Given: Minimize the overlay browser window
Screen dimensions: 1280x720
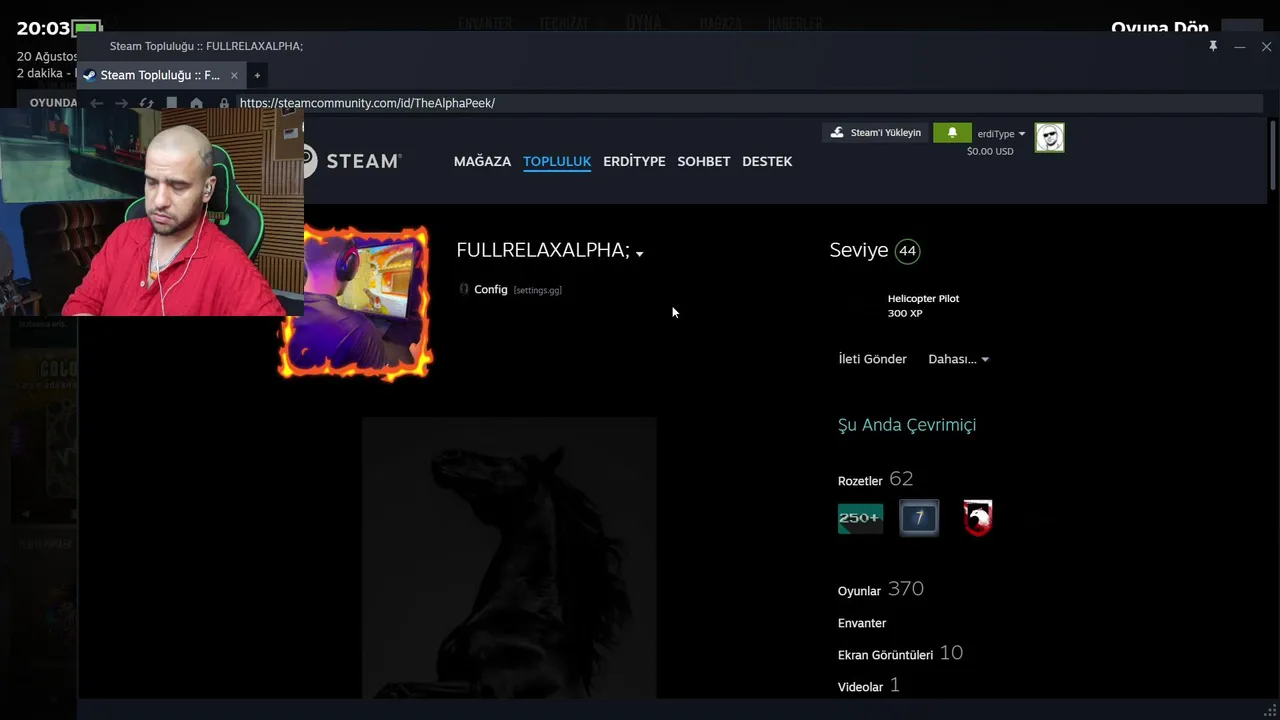Looking at the screenshot, I should click(1240, 46).
